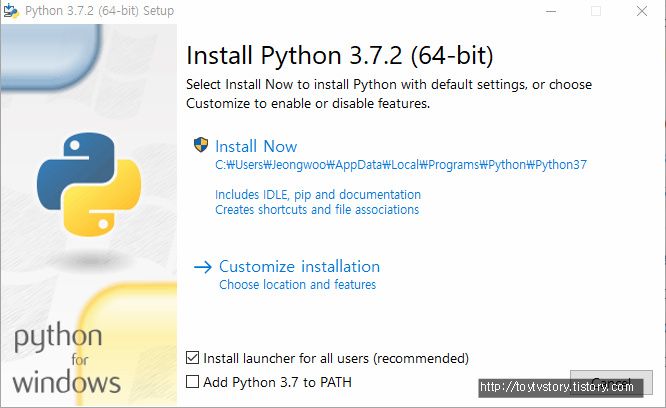666x408 pixels.
Task: Cancel the Python setup
Action: [611, 383]
